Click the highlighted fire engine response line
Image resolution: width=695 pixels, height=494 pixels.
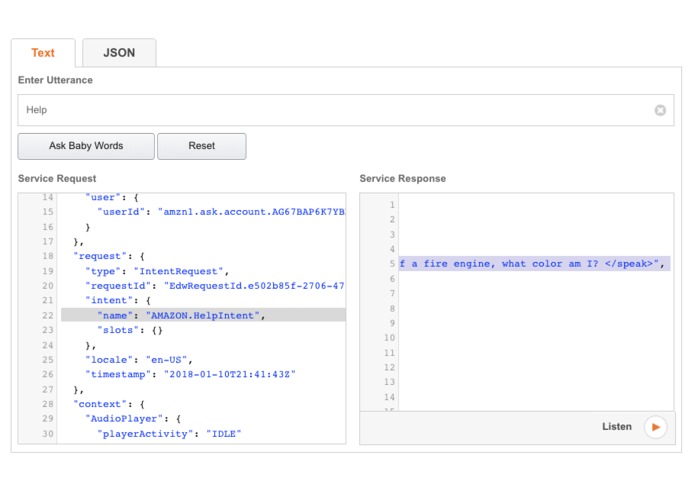point(531,263)
